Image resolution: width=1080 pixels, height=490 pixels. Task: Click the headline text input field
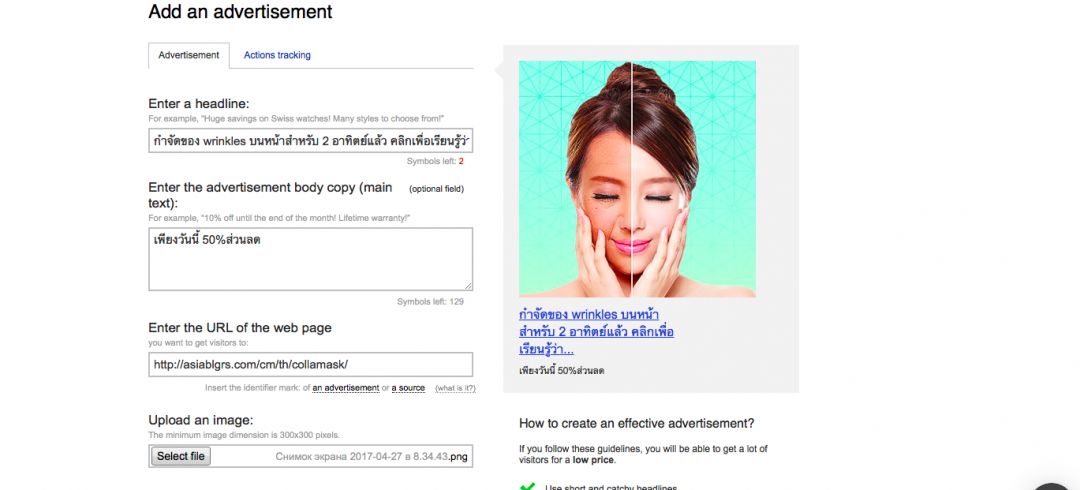point(311,141)
